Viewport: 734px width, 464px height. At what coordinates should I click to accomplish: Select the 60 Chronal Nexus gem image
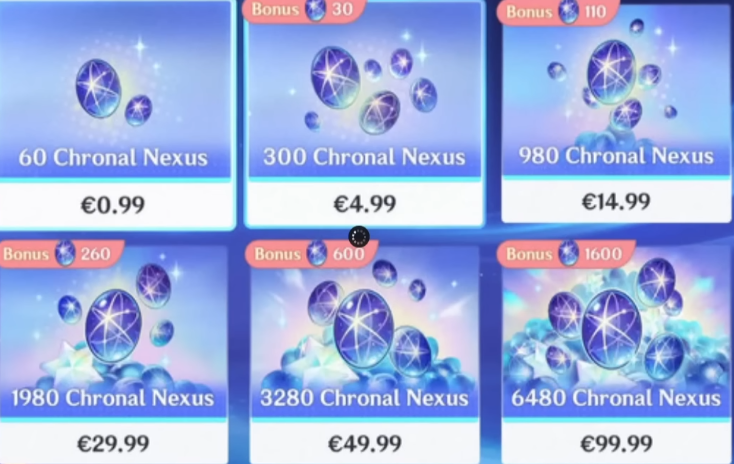114,92
